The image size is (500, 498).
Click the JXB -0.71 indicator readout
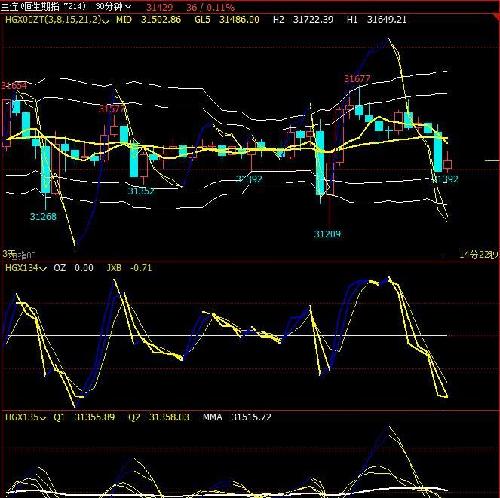(x=129, y=268)
